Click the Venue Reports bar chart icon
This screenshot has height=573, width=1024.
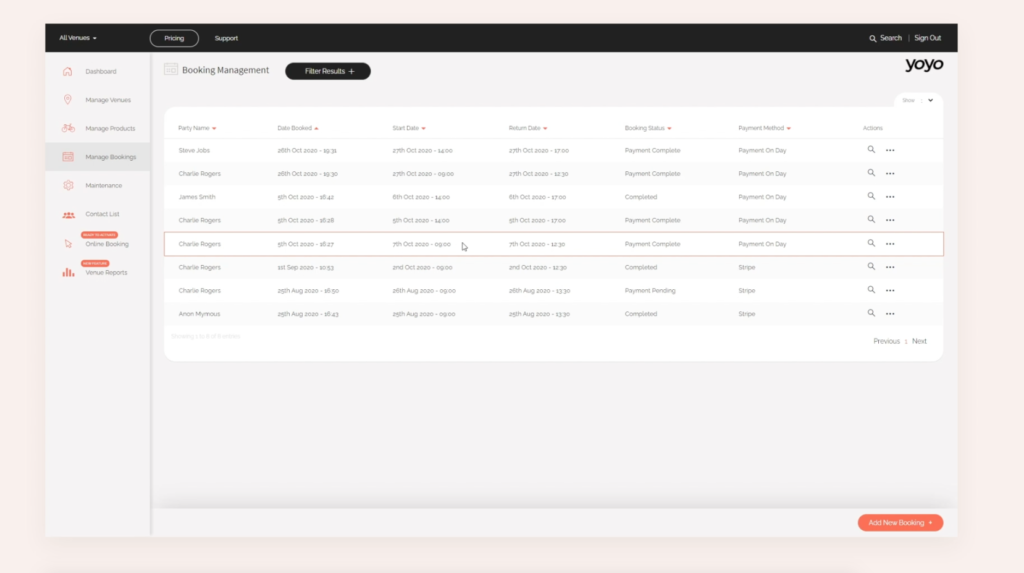(68, 272)
